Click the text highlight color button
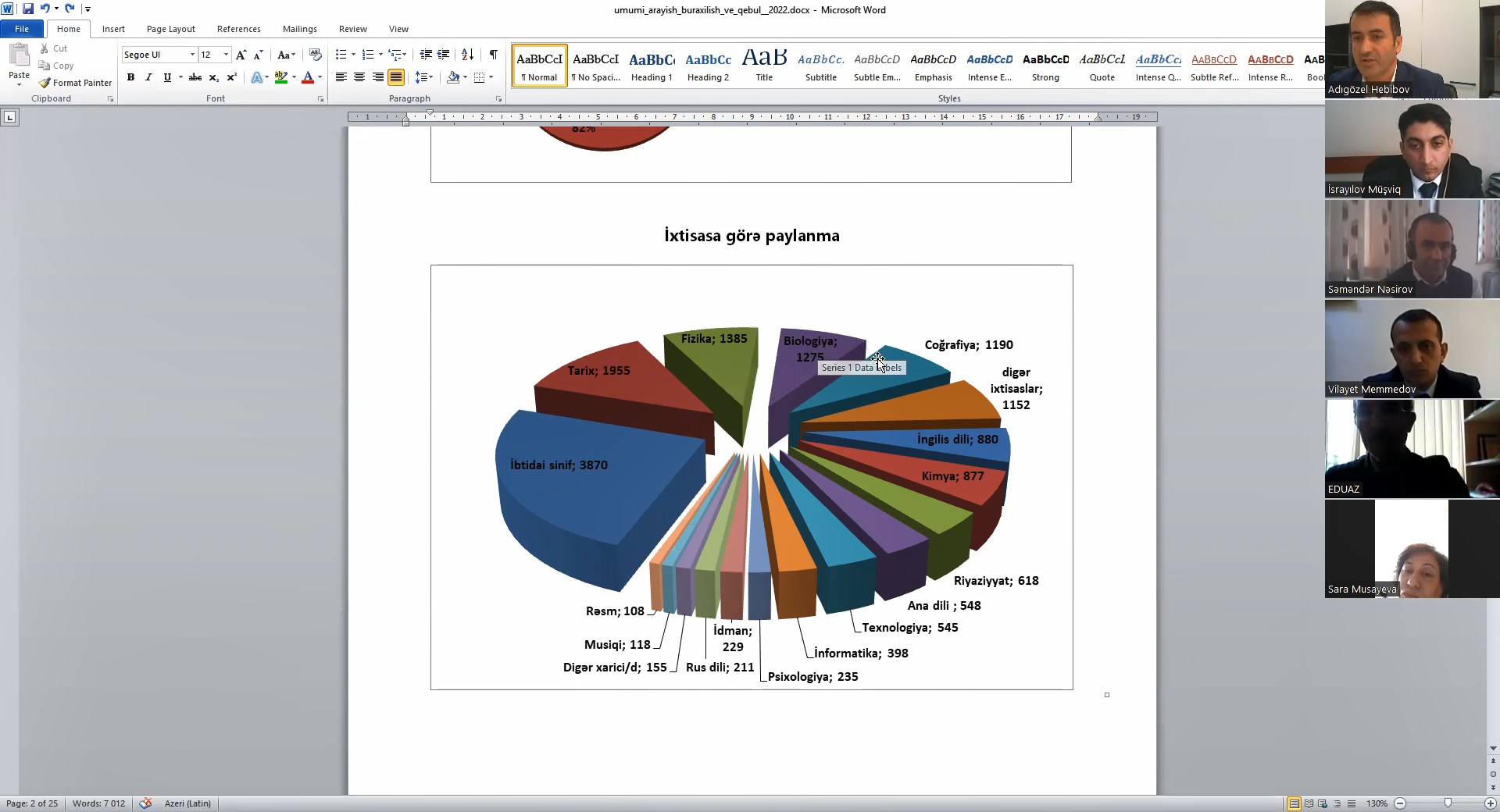The height and width of the screenshot is (812, 1500). (281, 77)
